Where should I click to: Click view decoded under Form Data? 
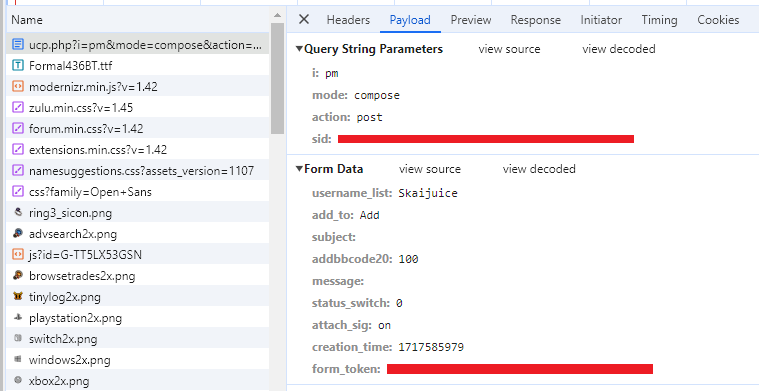[539, 169]
